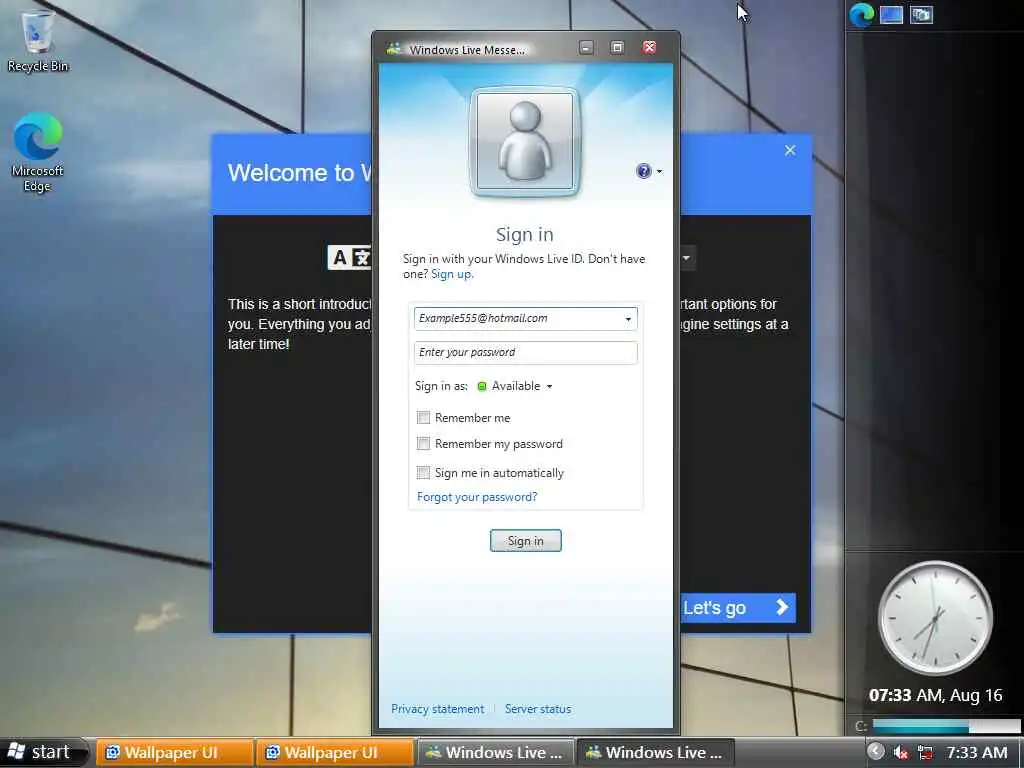Click the Messenger display picture avatar
Image resolution: width=1024 pixels, height=768 pixels.
pos(524,141)
